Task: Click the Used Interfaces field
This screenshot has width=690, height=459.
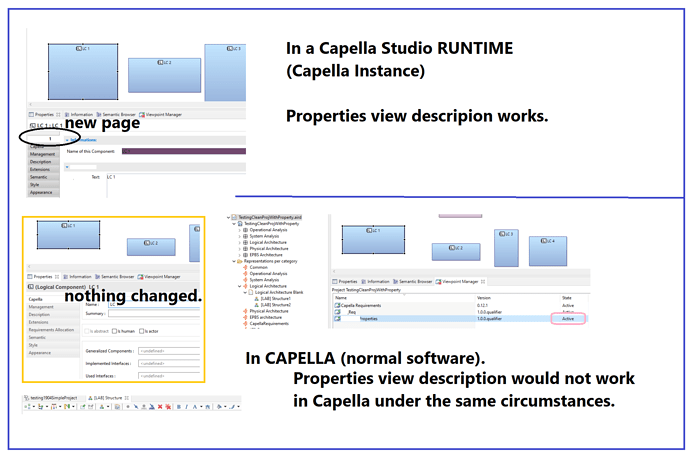Action: [x=169, y=376]
